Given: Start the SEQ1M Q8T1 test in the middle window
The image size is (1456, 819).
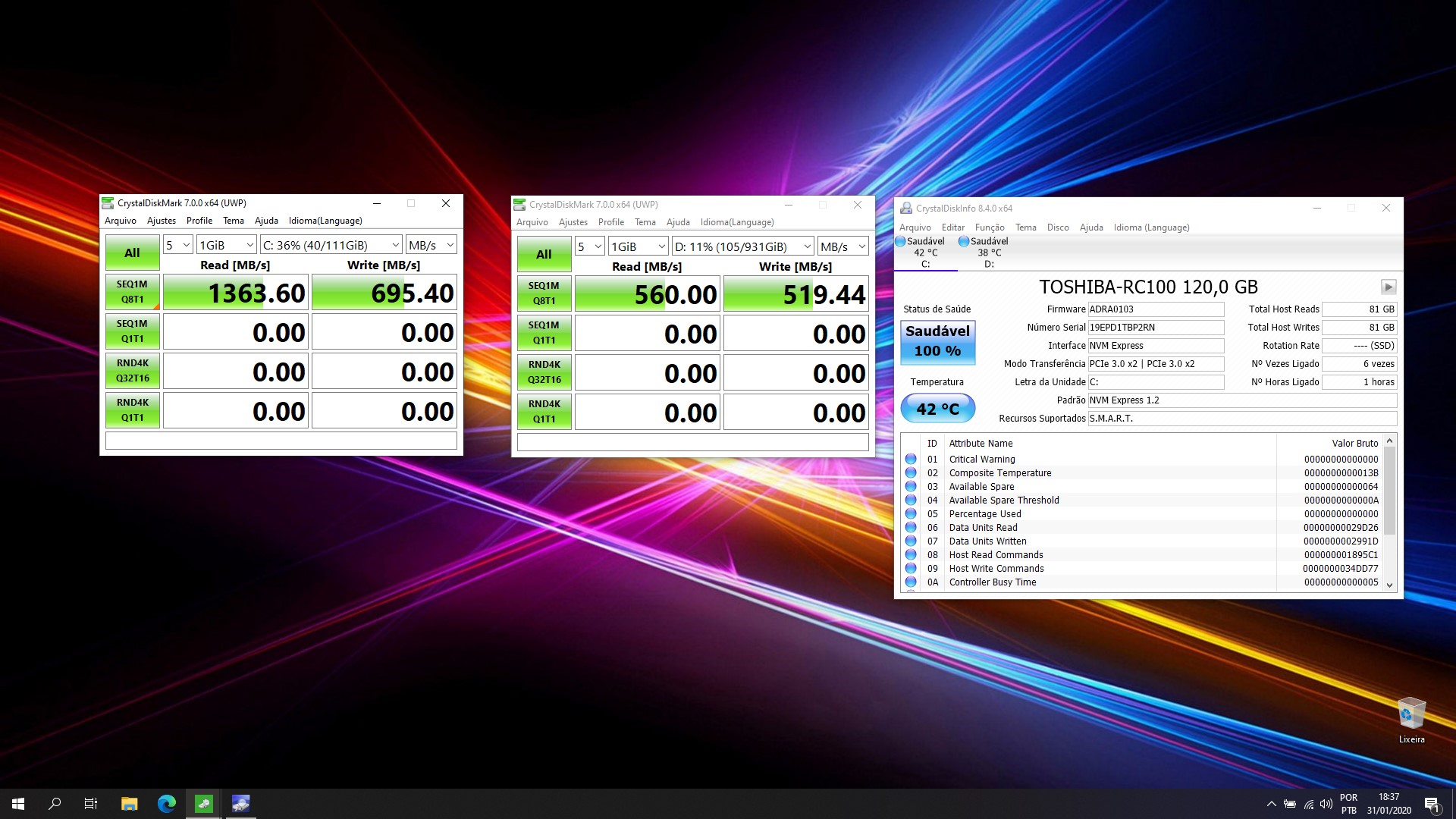Looking at the screenshot, I should click(x=543, y=293).
